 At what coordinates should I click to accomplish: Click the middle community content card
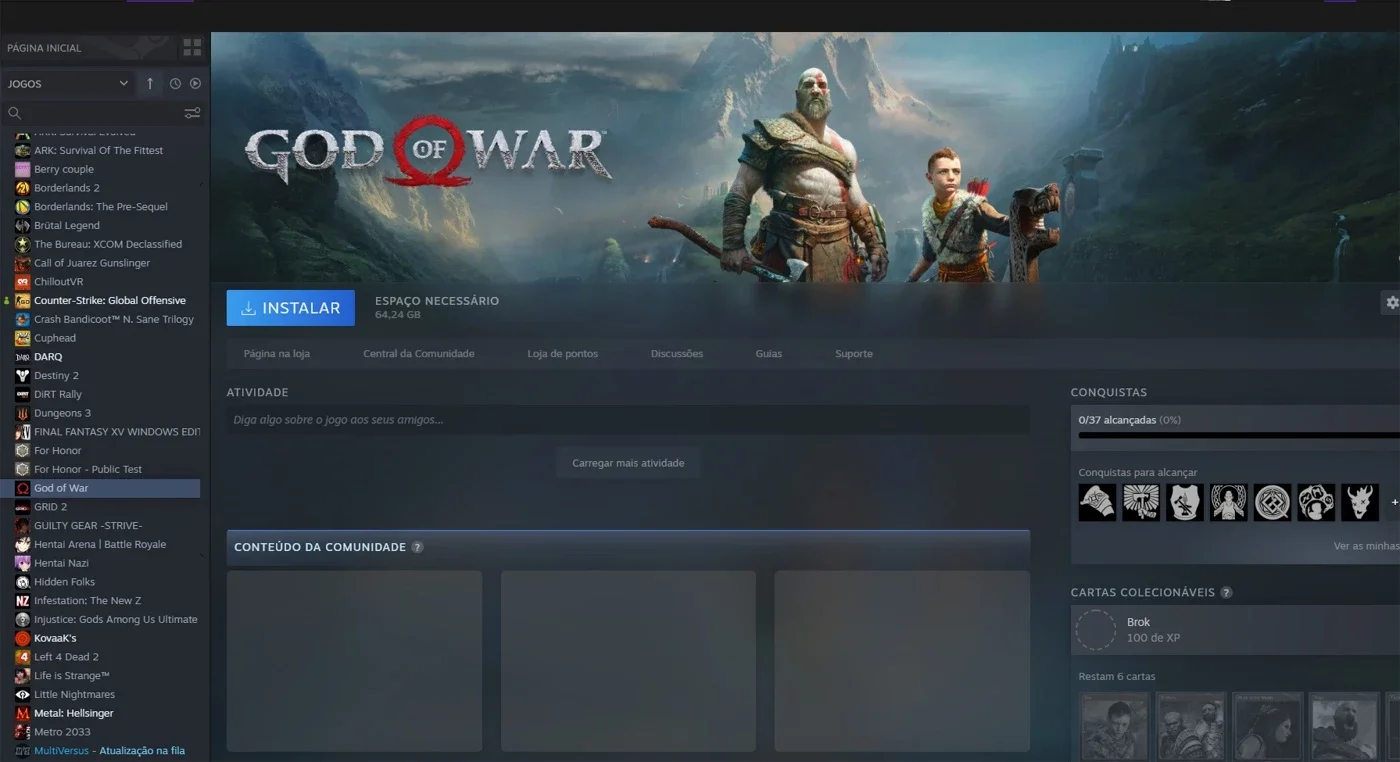click(x=628, y=661)
